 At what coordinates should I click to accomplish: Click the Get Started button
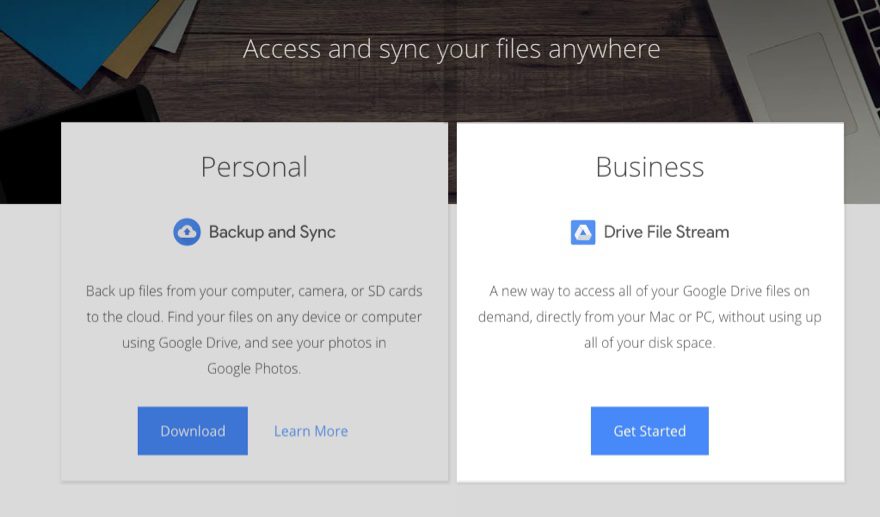(x=649, y=431)
